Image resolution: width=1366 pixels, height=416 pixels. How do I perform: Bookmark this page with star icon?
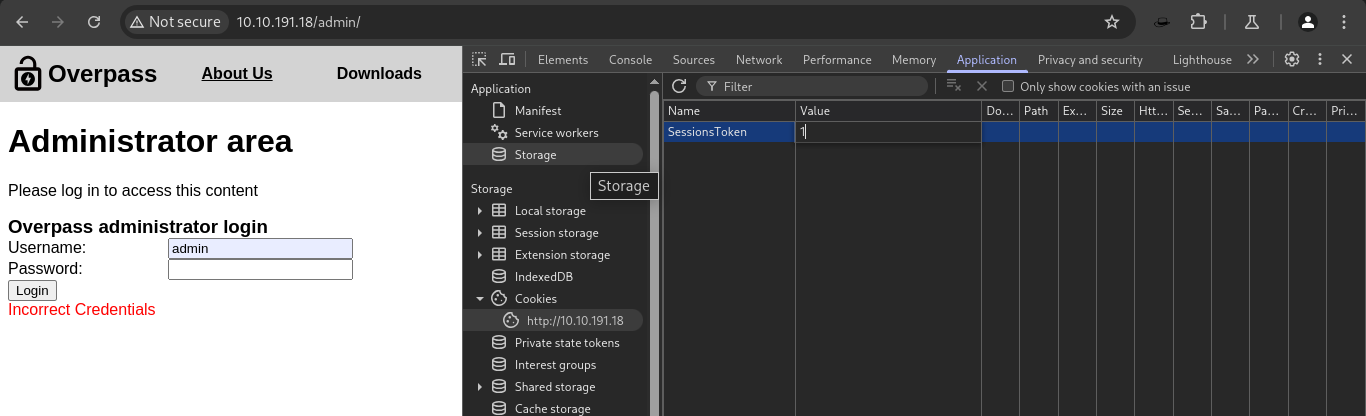click(1111, 22)
